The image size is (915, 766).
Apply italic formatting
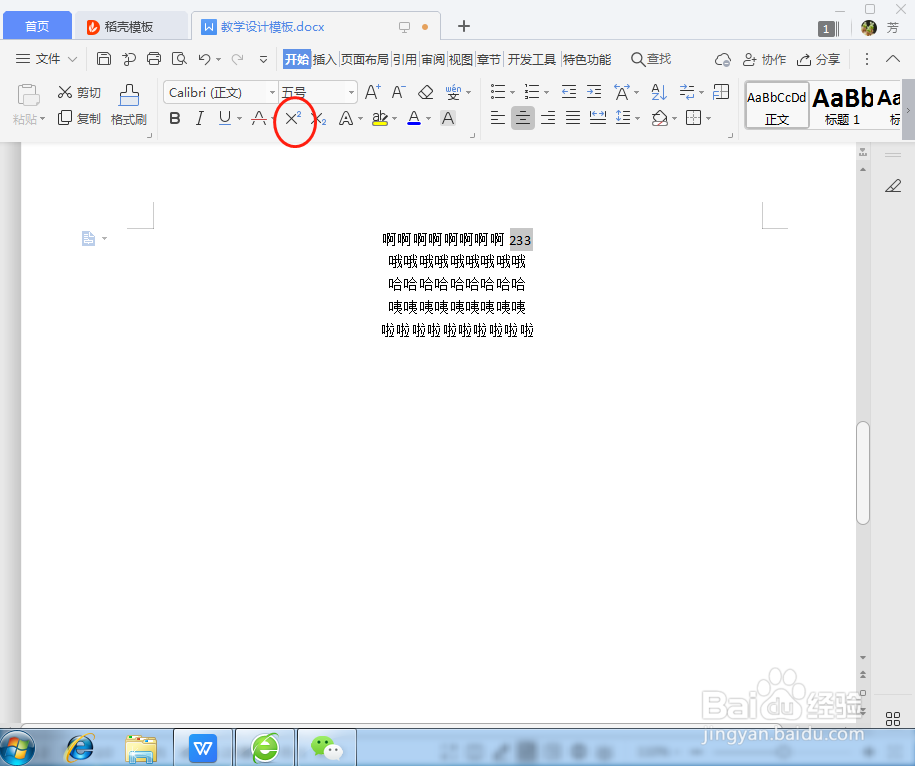click(199, 118)
